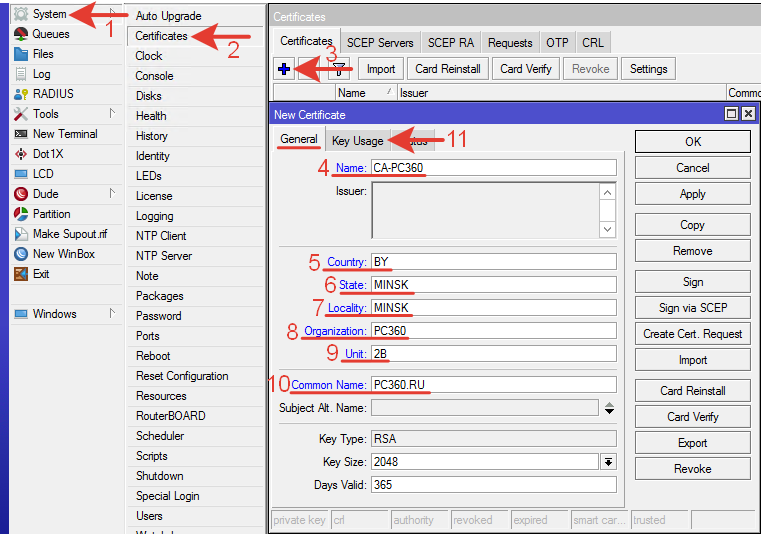Screen dimensions: 761x534
Task: Click the Country field BY
Action: [494, 262]
